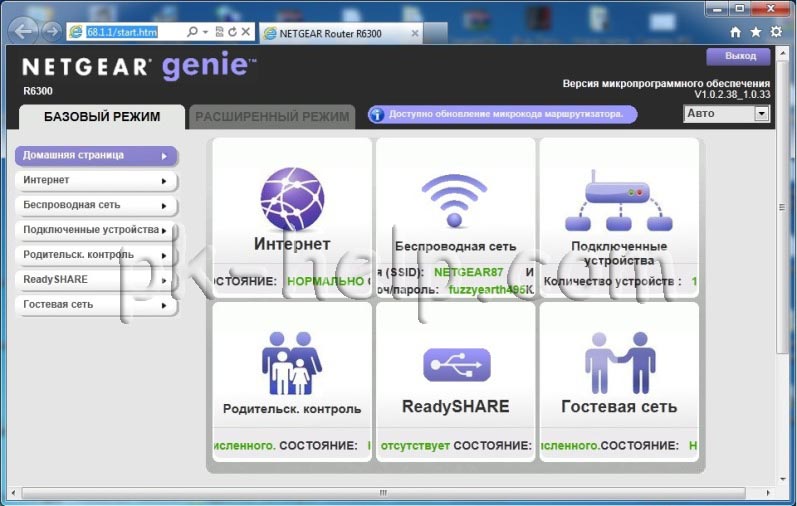Open browser Tools gear icon
Viewport: 797px width, 506px height.
click(x=776, y=32)
